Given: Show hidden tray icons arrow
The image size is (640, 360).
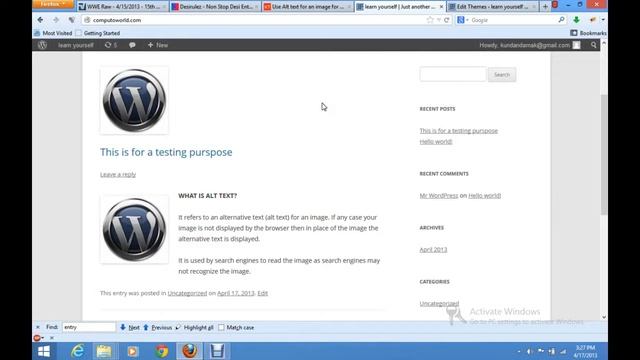Looking at the screenshot, I should click(x=519, y=351).
